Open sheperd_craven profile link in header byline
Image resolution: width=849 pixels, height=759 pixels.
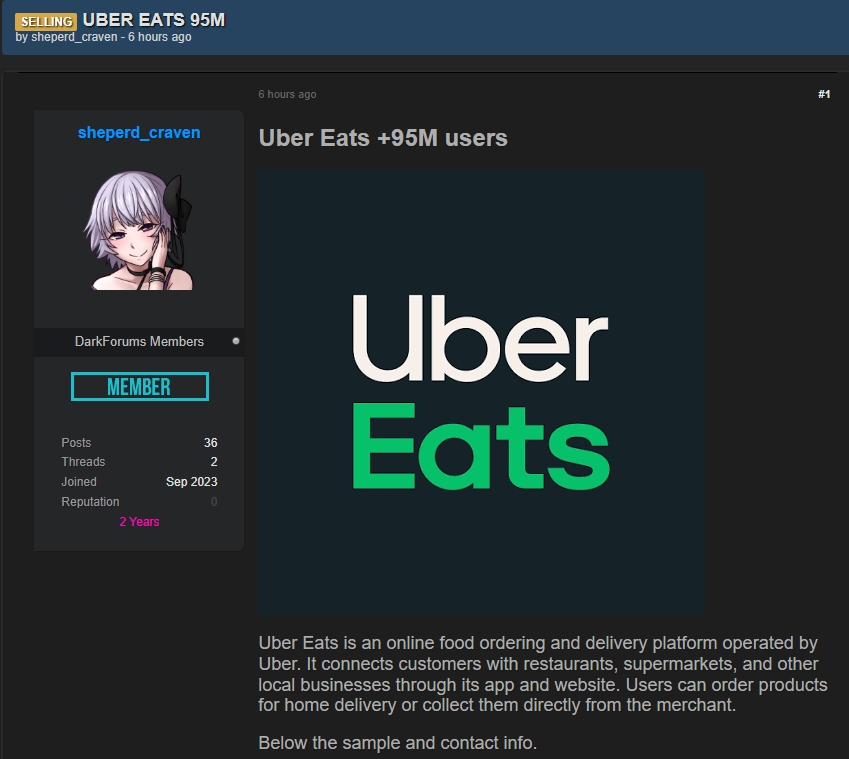coord(74,37)
